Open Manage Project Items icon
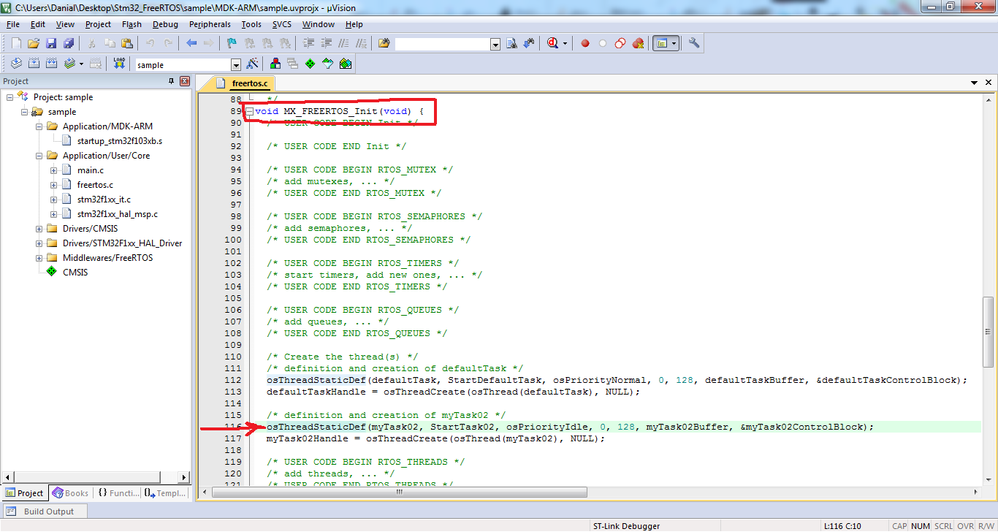Viewport: 998px width, 532px height. pyautogui.click(x=276, y=64)
